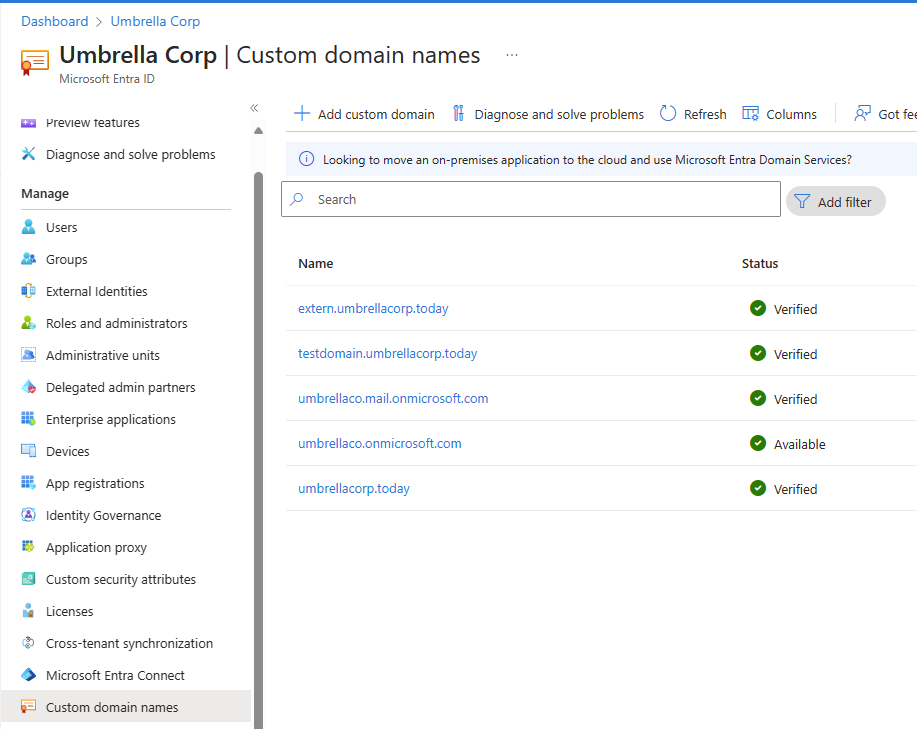The image size is (917, 729).
Task: Click the Microsoft Entra Connect icon
Action: (x=28, y=675)
